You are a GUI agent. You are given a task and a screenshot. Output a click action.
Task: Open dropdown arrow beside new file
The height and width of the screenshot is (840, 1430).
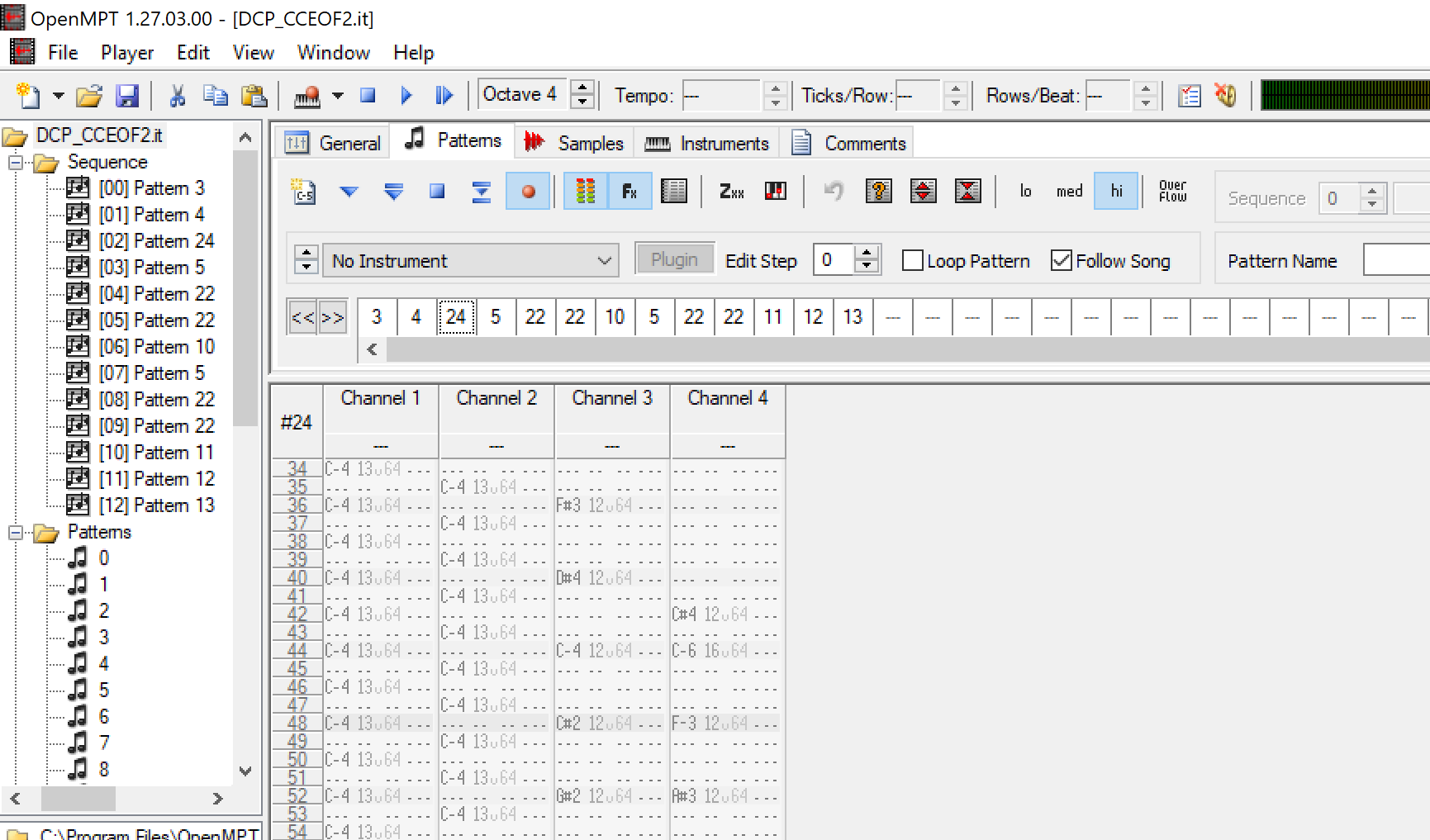pos(59,96)
